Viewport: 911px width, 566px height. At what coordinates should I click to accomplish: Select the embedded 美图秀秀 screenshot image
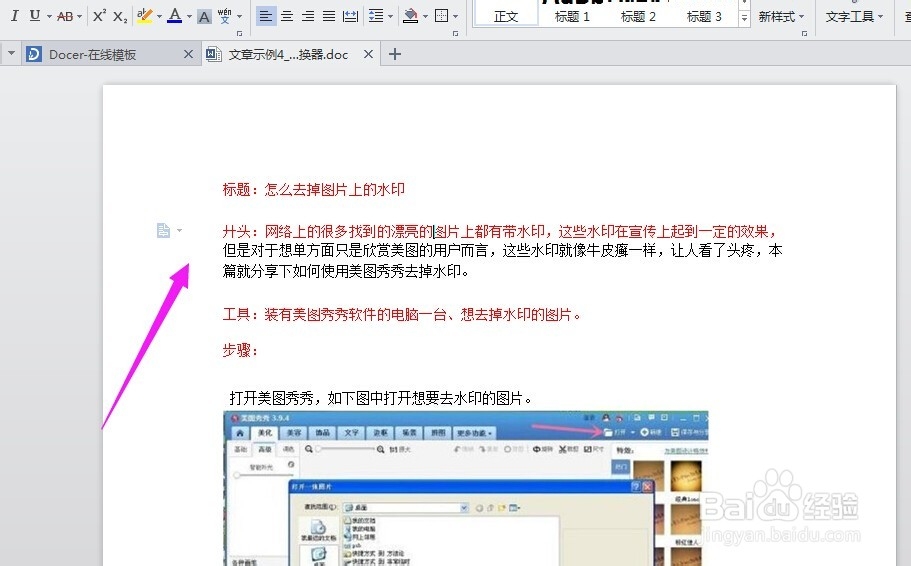click(x=465, y=488)
